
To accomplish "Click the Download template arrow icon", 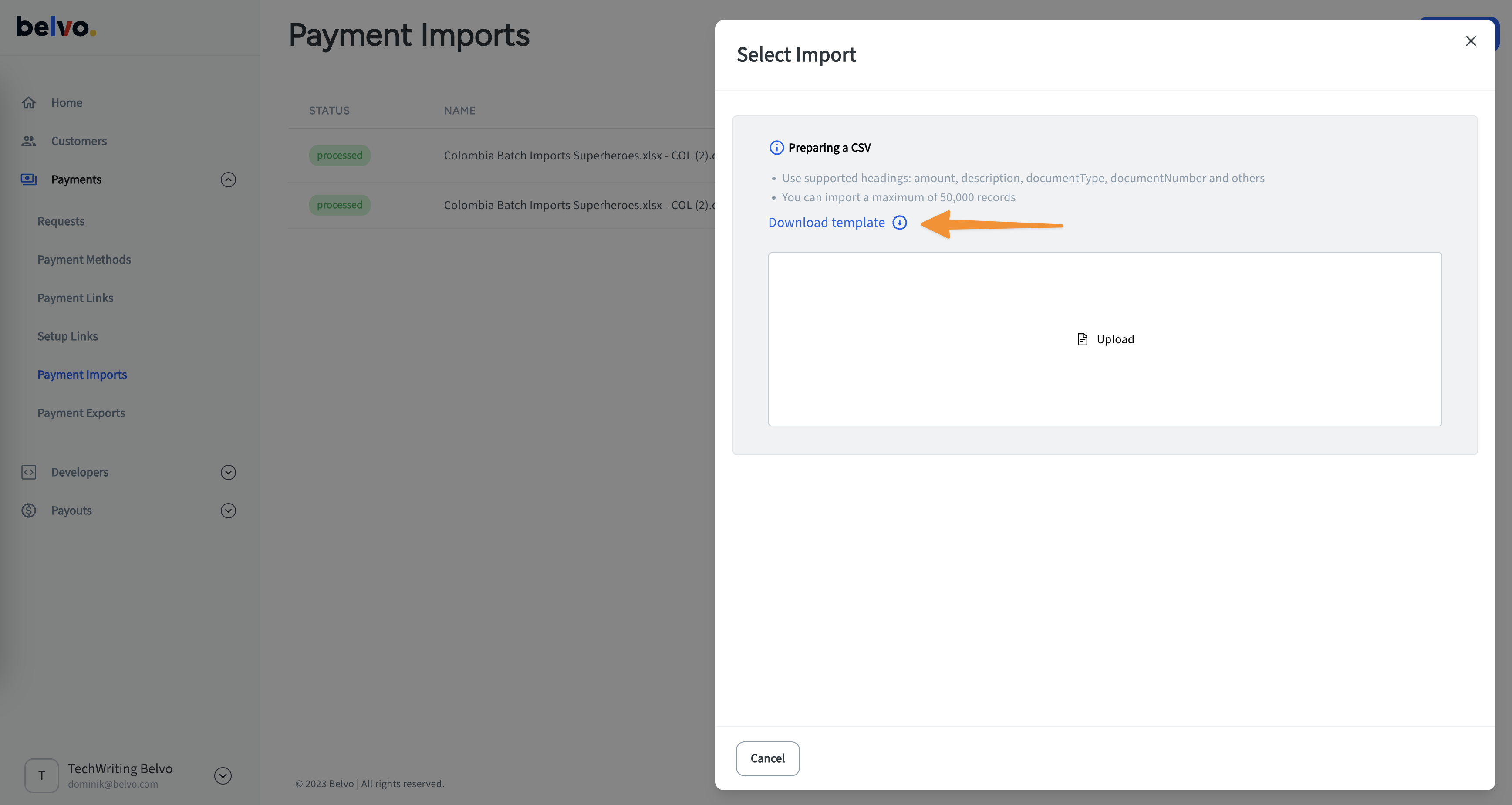I will (x=900, y=223).
